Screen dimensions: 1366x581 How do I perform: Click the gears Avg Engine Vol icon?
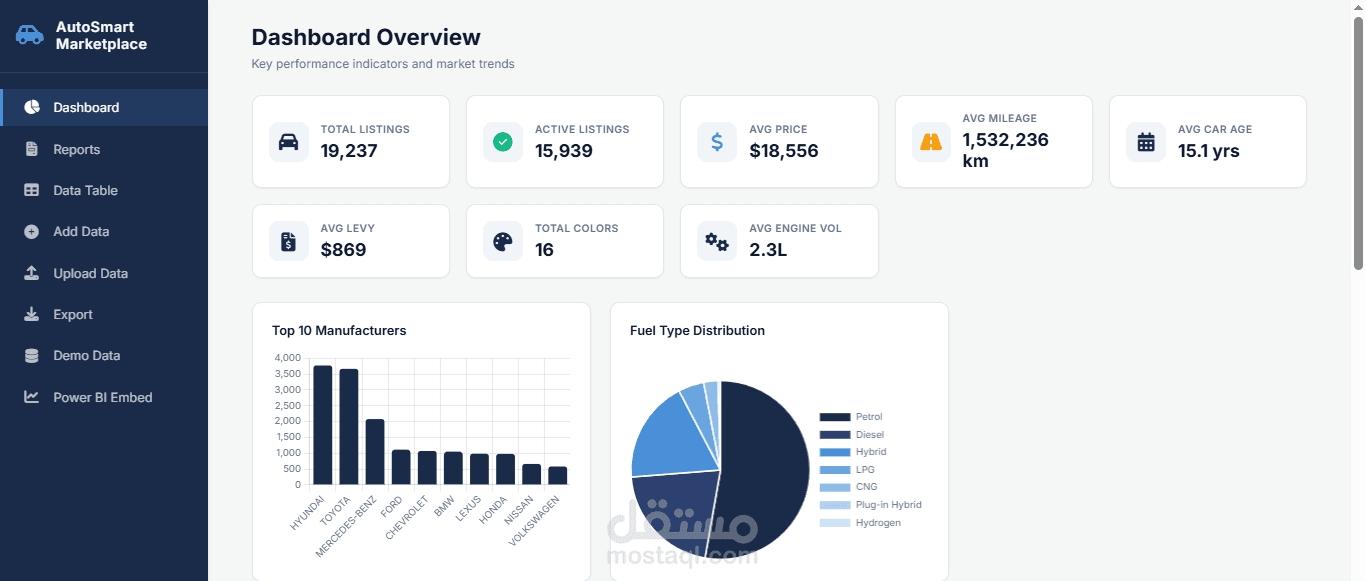pyautogui.click(x=717, y=241)
